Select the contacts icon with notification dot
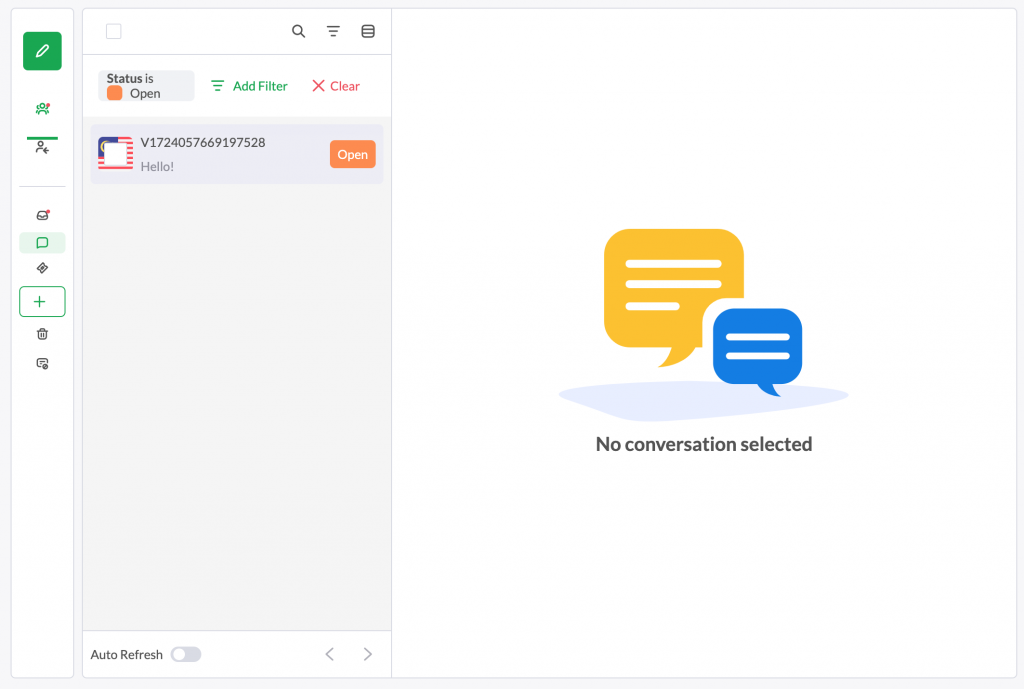The height and width of the screenshot is (689, 1024). (41, 108)
